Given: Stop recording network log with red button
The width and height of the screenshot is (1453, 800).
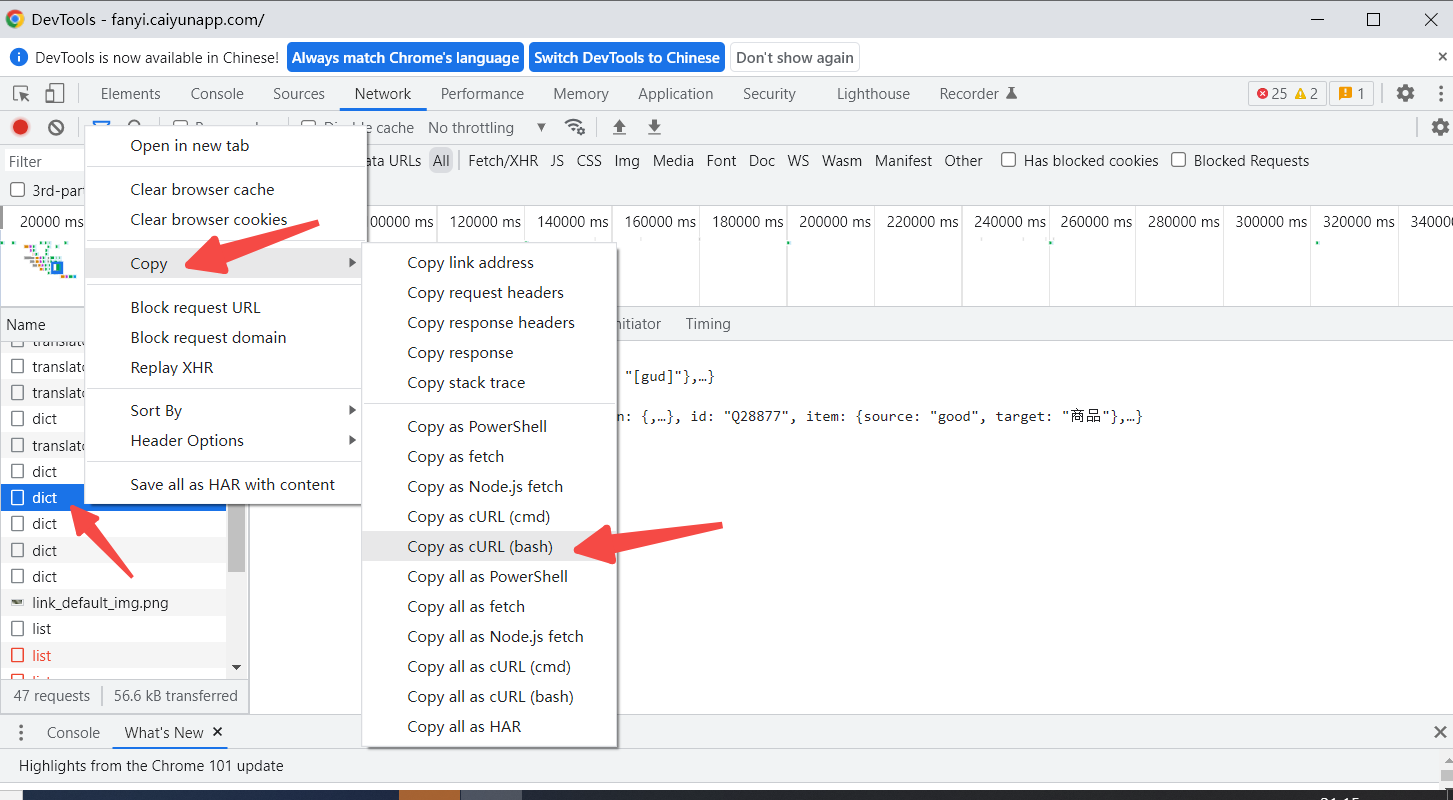Looking at the screenshot, I should tap(20, 127).
